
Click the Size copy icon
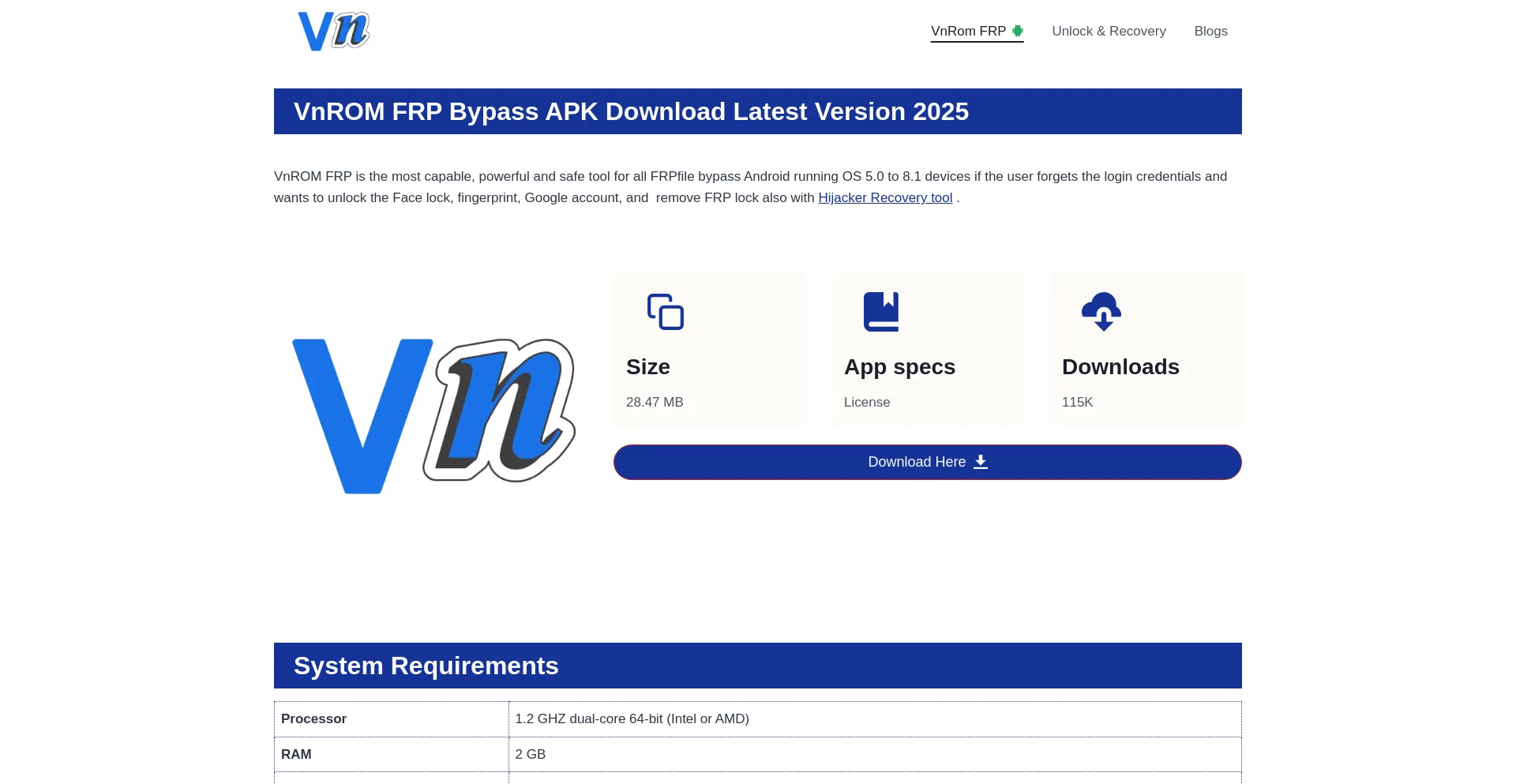coord(666,312)
